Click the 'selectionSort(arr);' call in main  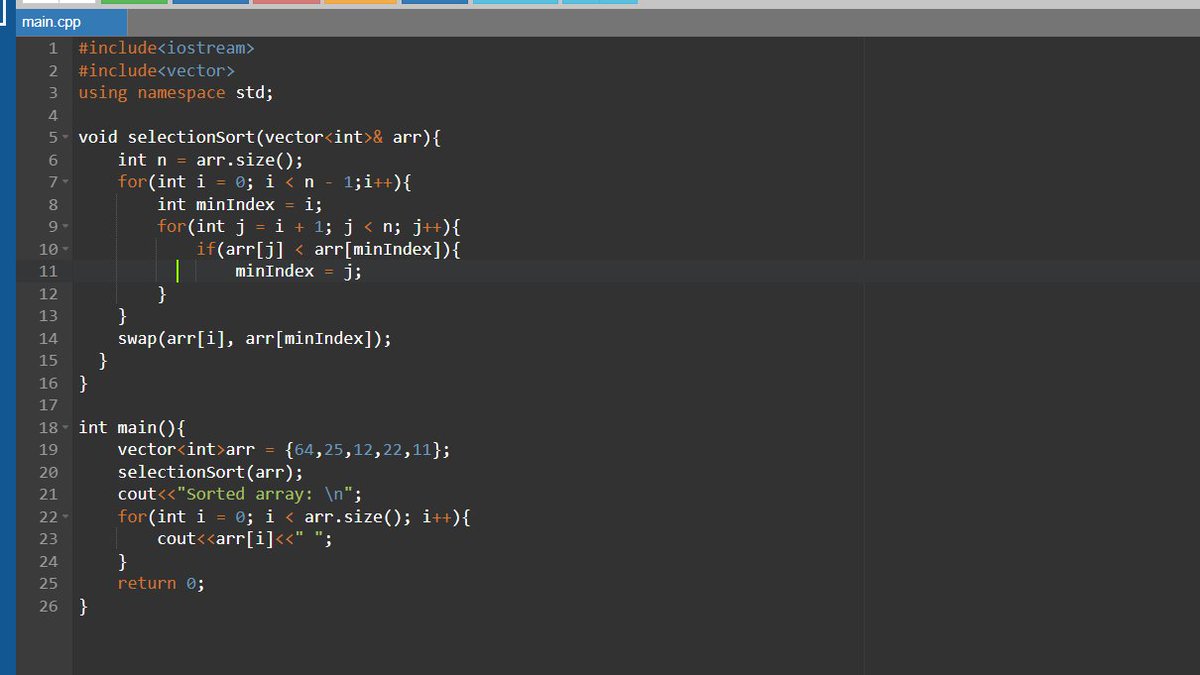pyautogui.click(x=210, y=472)
